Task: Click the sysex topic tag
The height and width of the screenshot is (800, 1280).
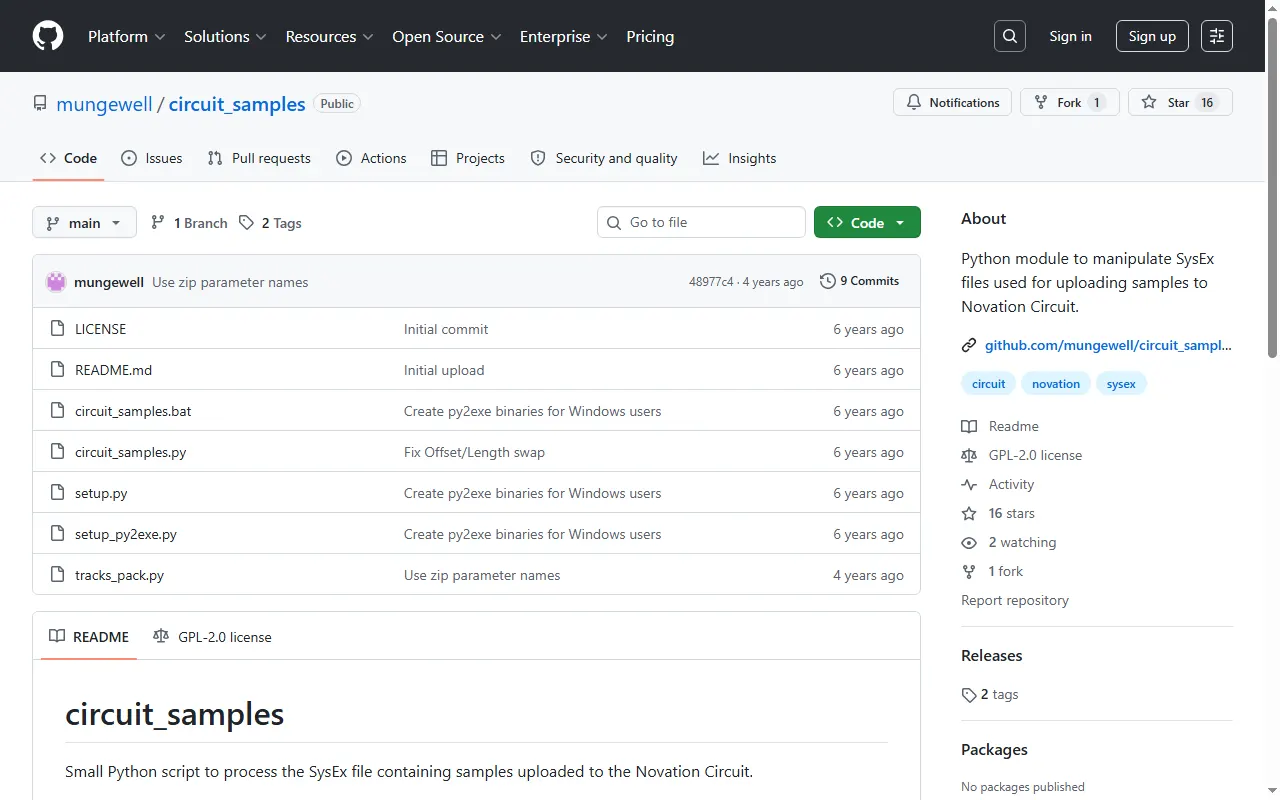Action: [x=1121, y=384]
